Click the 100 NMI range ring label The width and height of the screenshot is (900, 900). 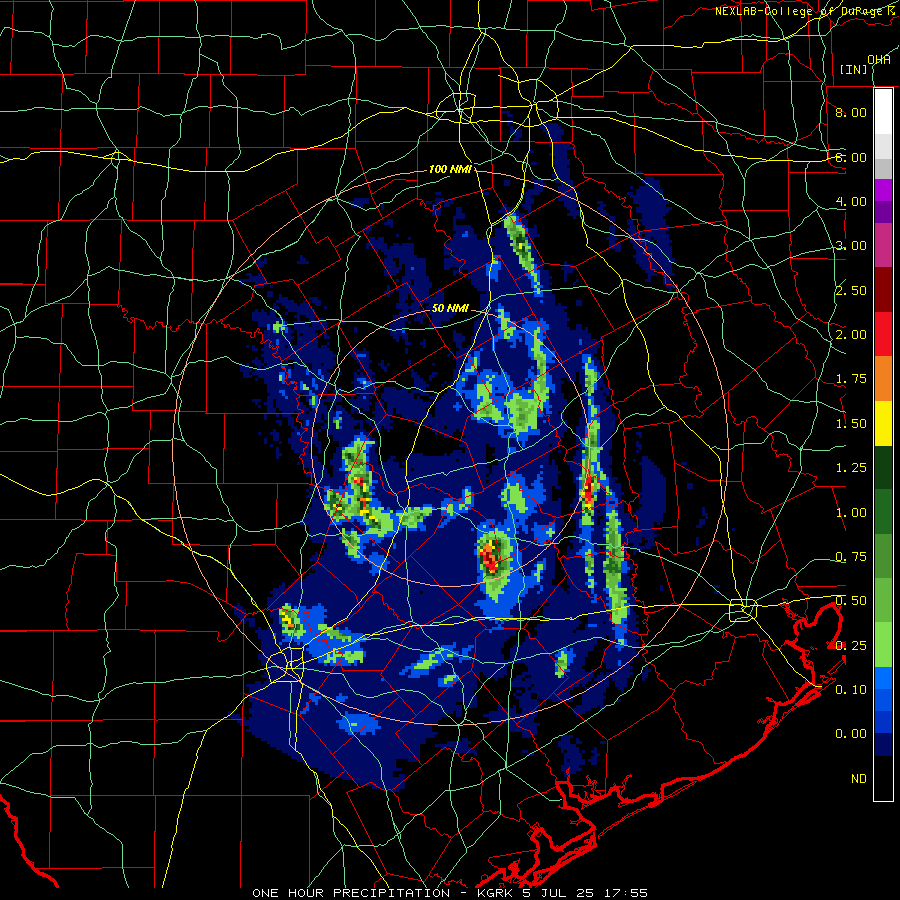tap(450, 169)
